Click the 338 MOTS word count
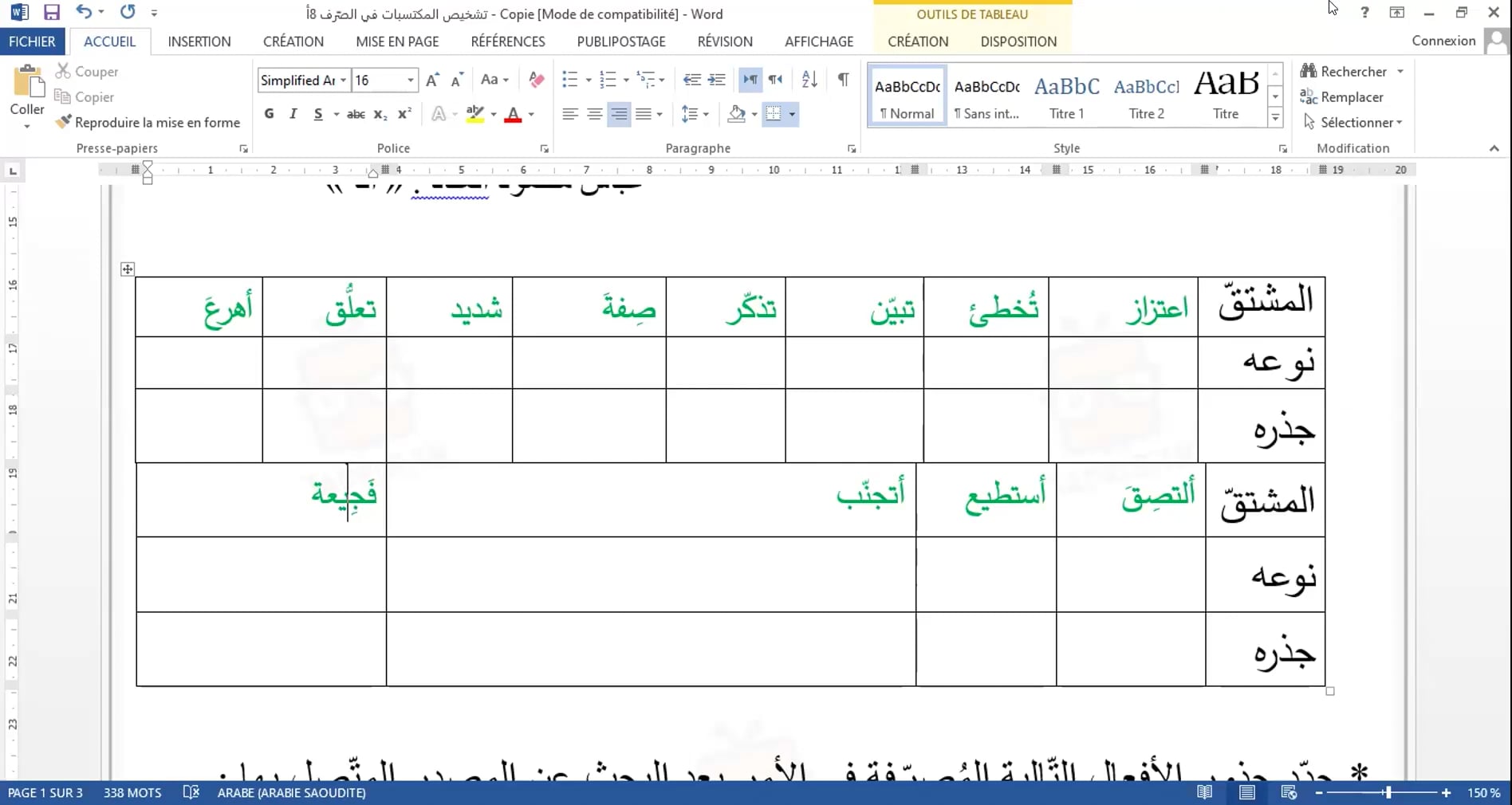This screenshot has height=805, width=1512. point(132,793)
